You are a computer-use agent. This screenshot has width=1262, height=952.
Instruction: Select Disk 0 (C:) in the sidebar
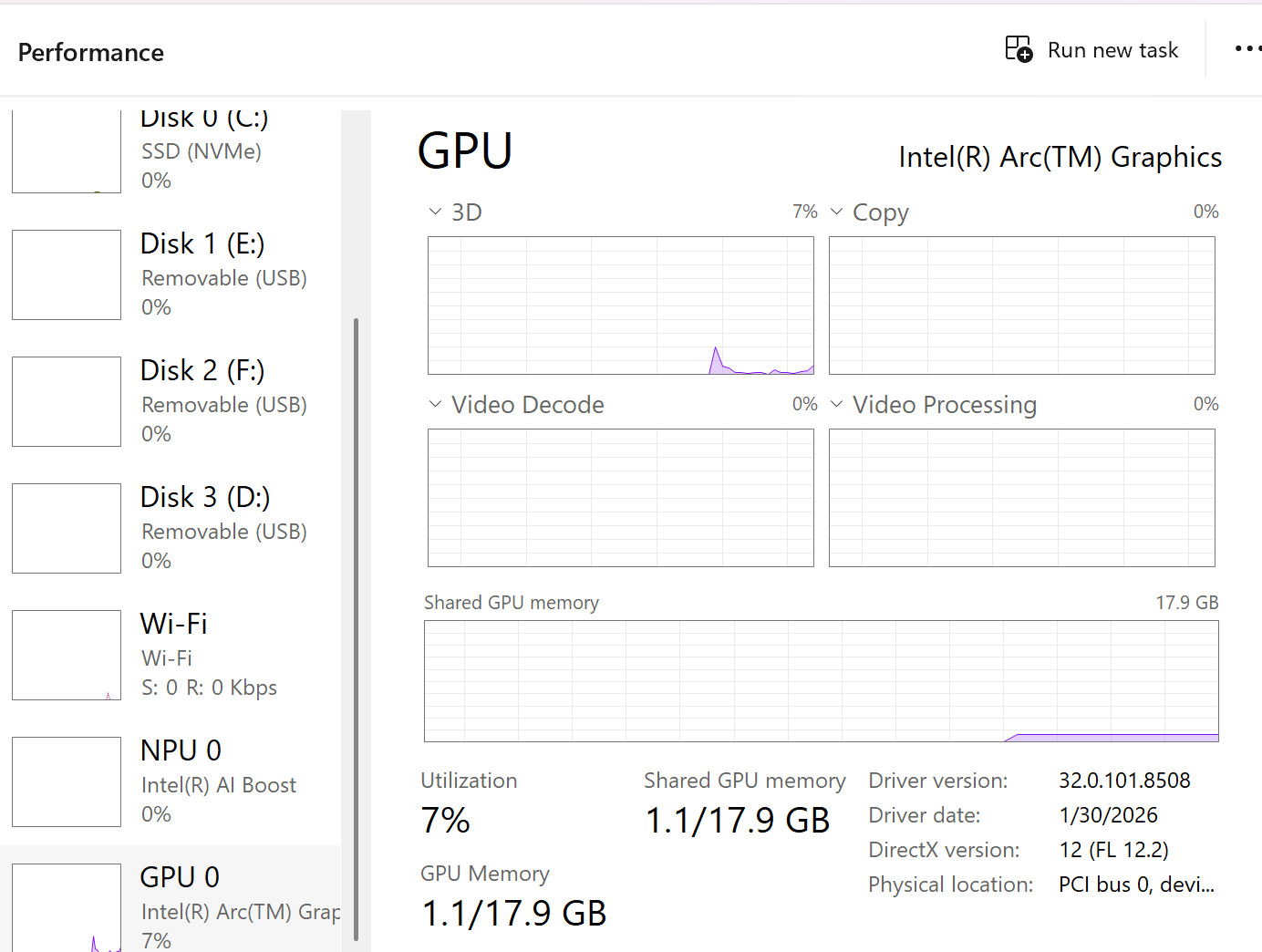click(171, 150)
